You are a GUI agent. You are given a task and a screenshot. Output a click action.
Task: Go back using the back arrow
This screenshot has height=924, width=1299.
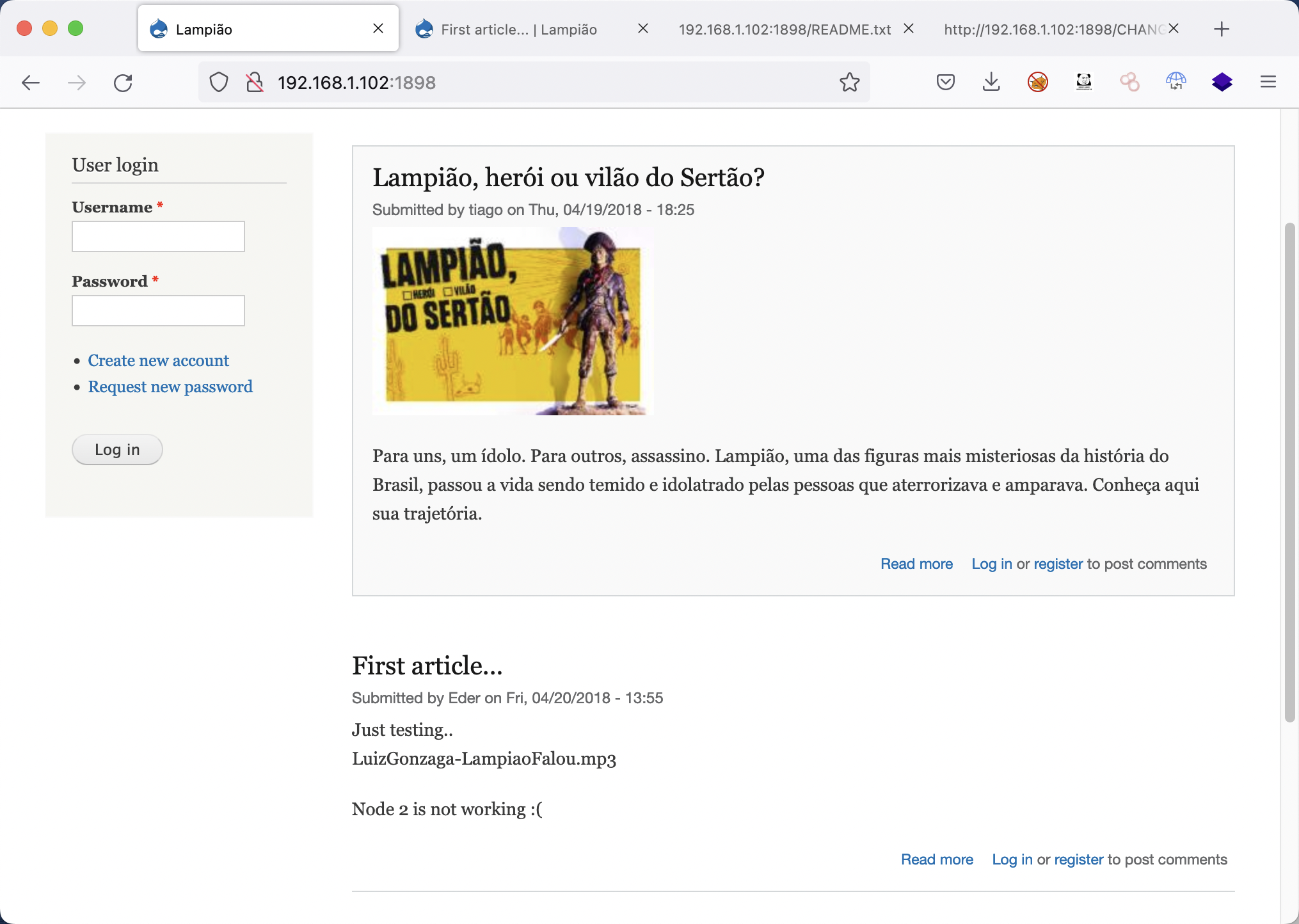(x=31, y=83)
